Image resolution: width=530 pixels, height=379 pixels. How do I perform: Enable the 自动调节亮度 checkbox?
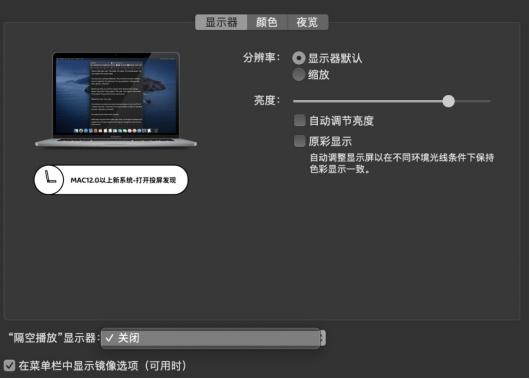(x=300, y=120)
